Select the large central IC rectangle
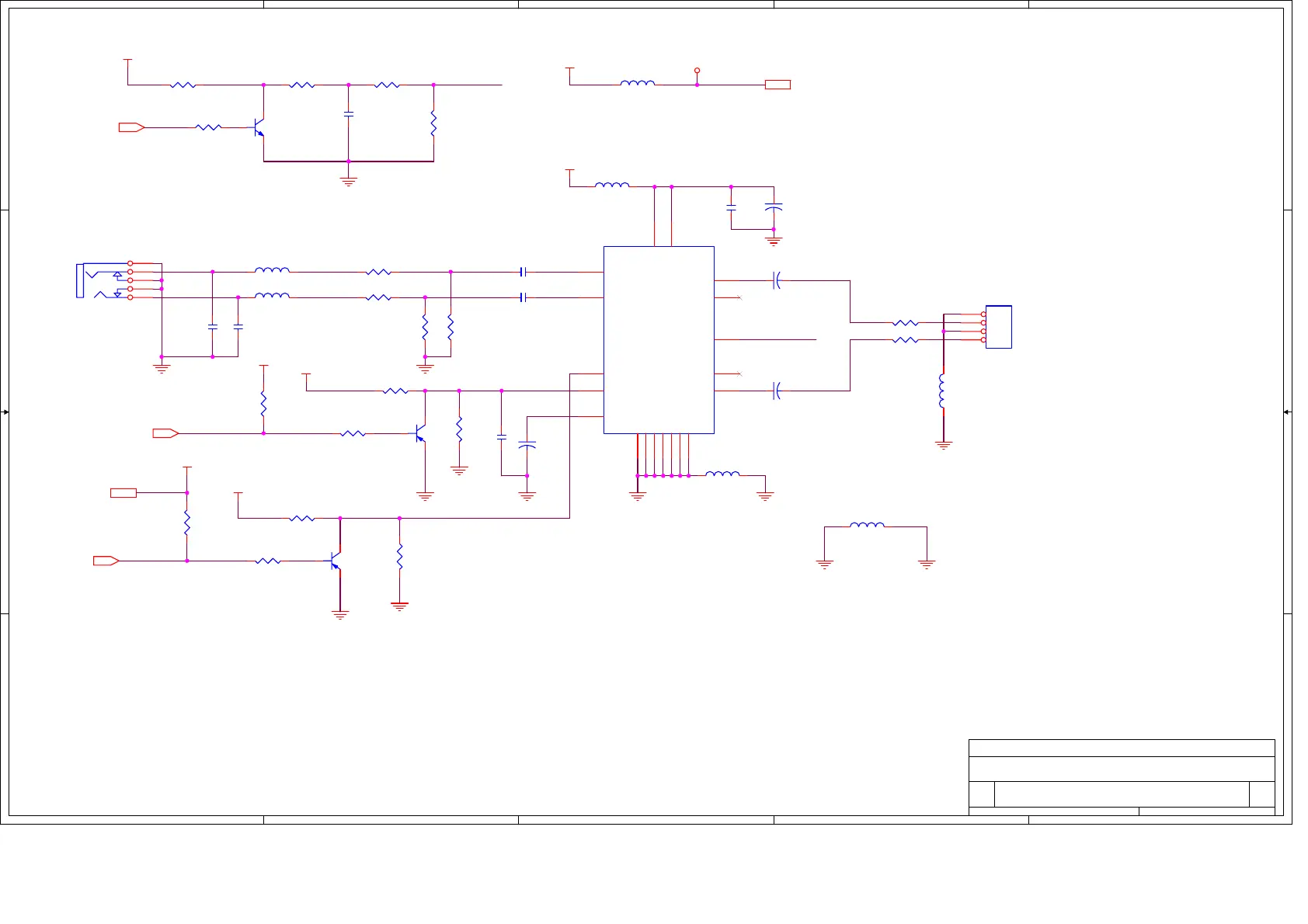 [x=658, y=340]
